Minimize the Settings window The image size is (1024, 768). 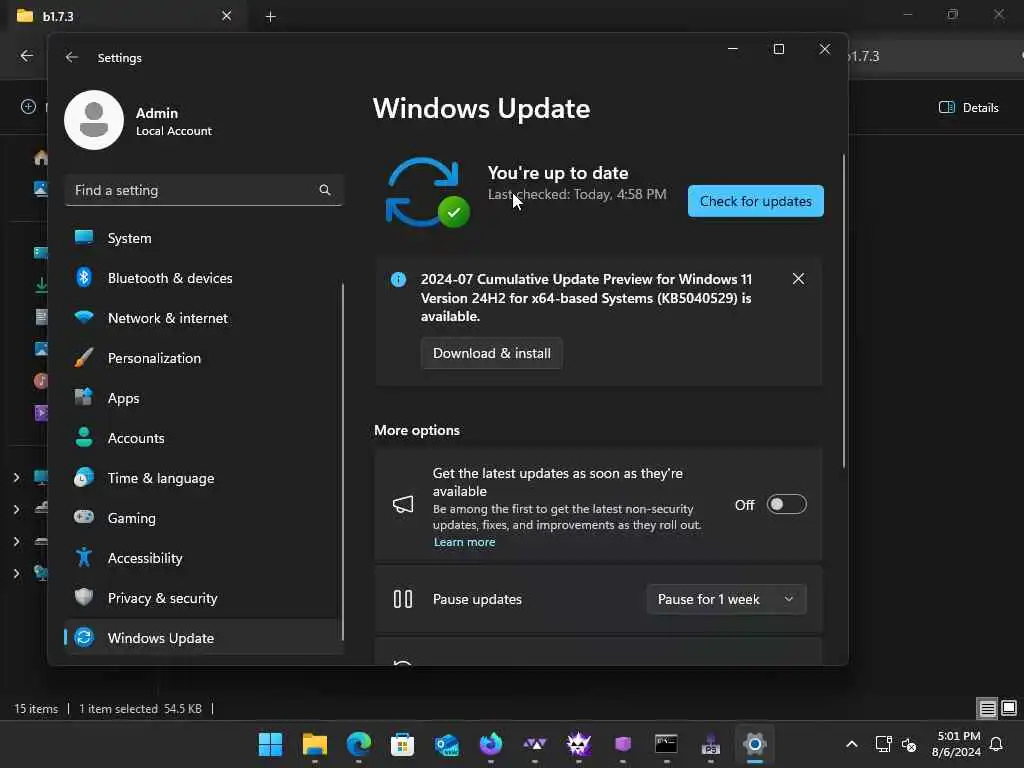tap(733, 49)
